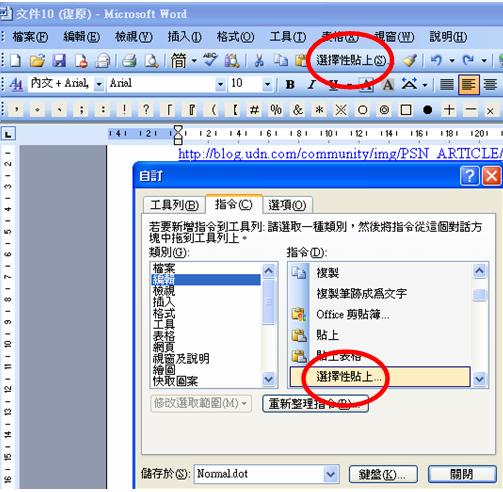Open the font size 10 dropdown arrow
503x492 pixels.
click(x=267, y=84)
